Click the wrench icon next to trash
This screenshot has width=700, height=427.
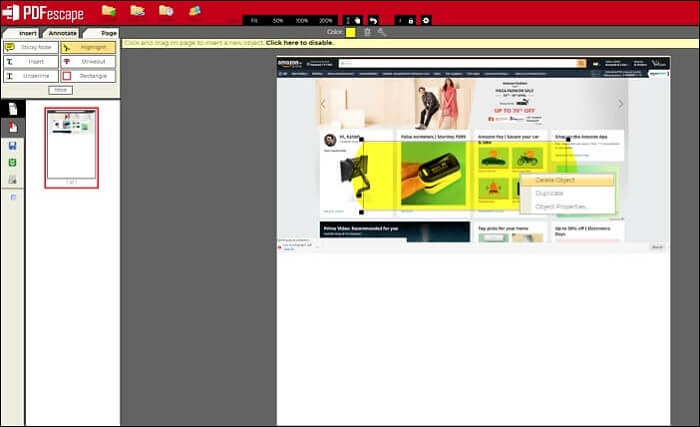(381, 32)
